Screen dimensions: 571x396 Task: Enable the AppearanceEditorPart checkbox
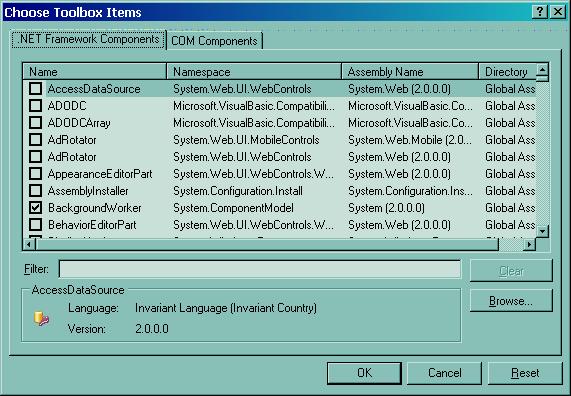pyautogui.click(x=35, y=174)
